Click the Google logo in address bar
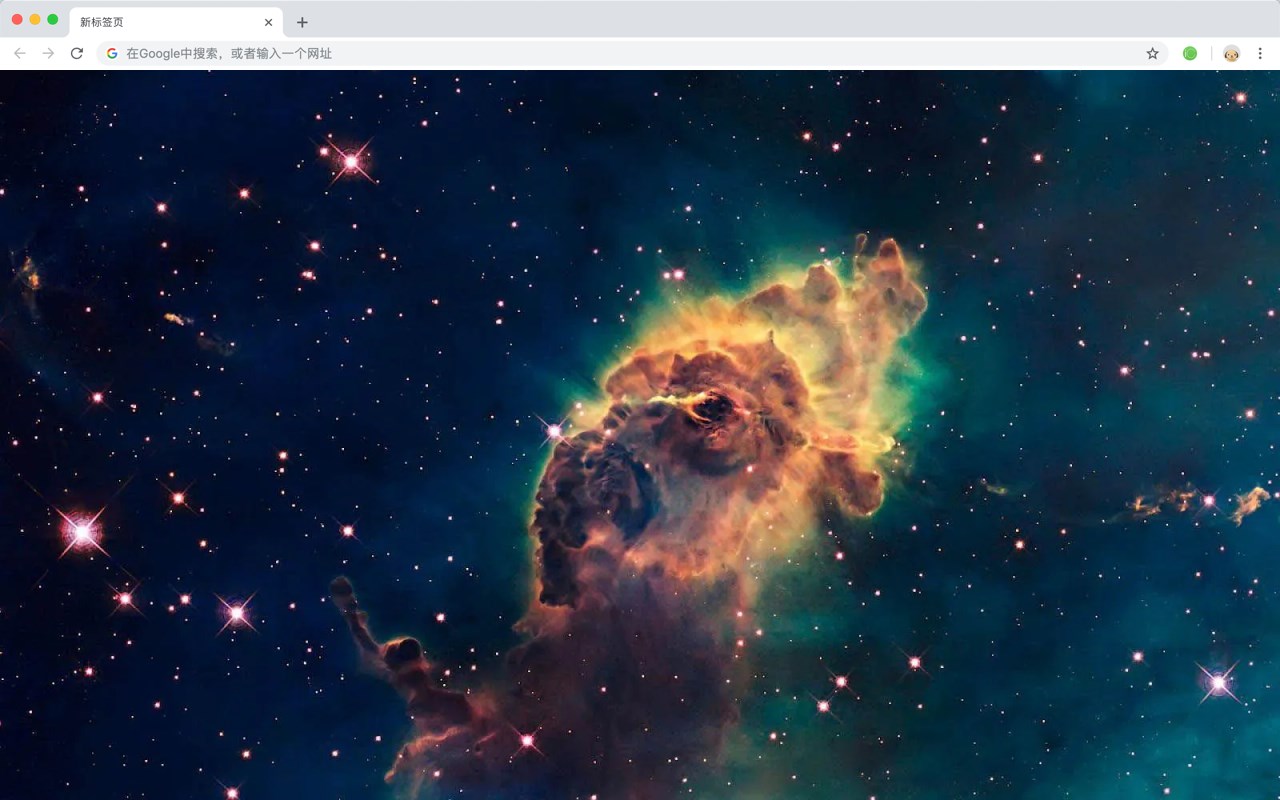Viewport: 1280px width, 800px height. coord(112,53)
